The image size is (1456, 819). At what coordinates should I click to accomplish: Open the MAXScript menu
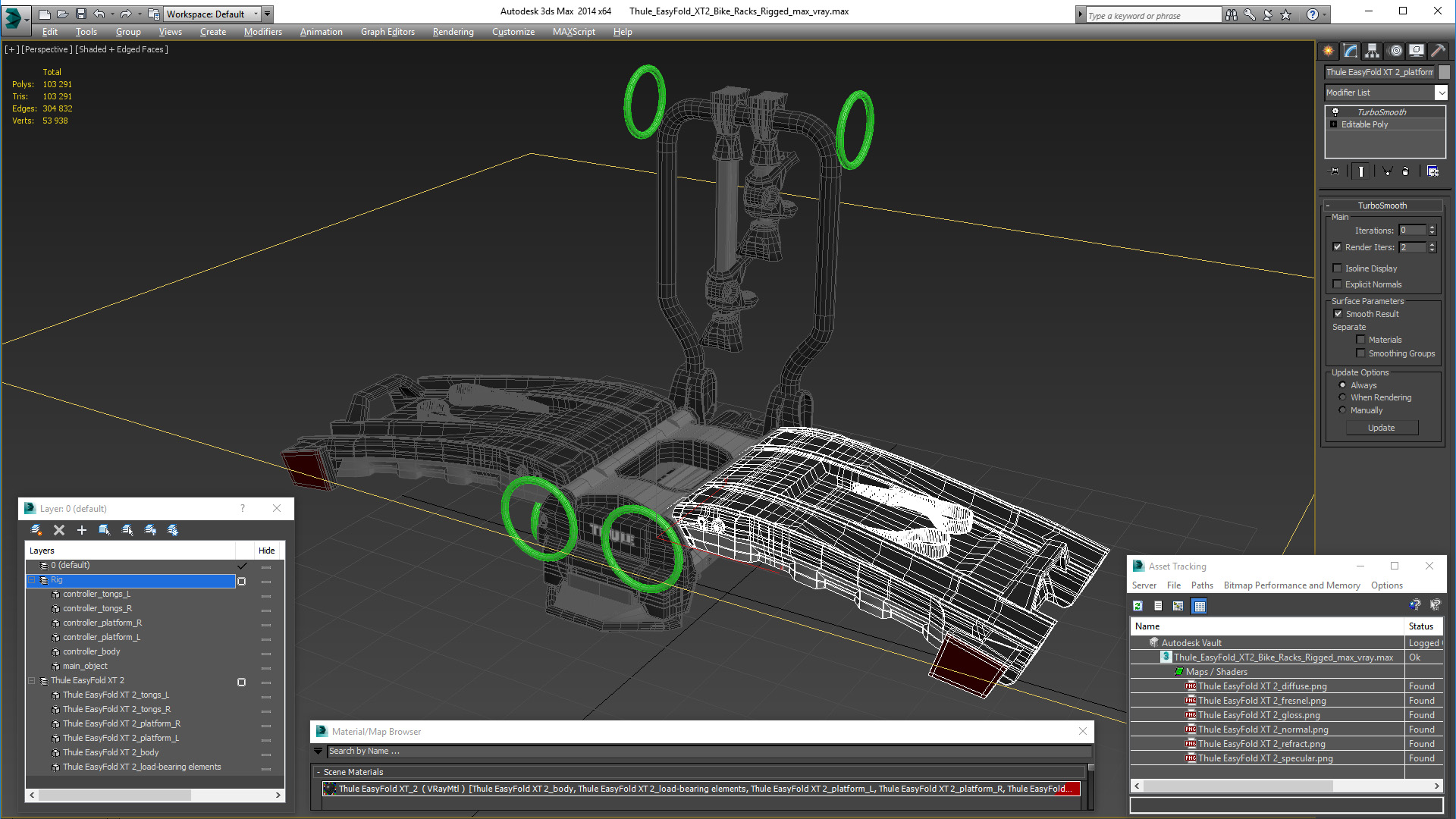point(573,32)
